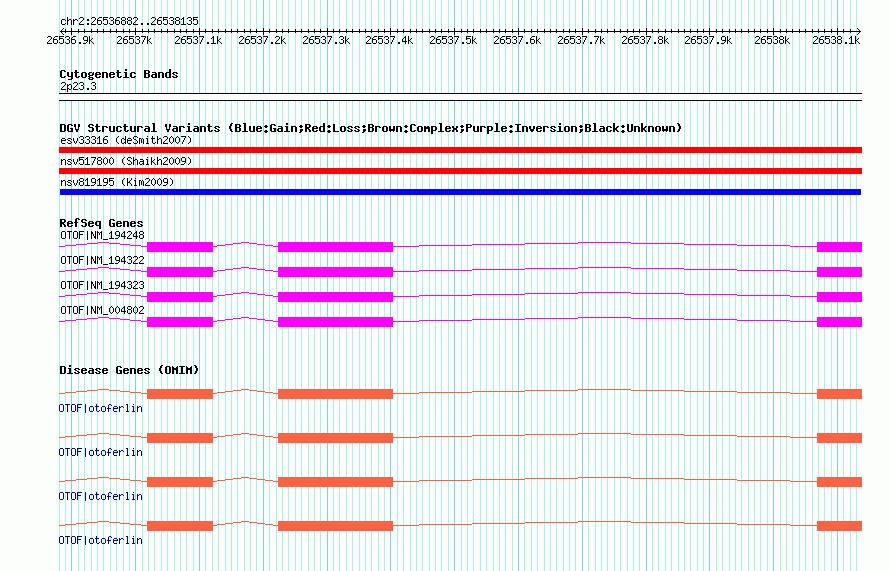Click the blue gain bar for nsv819195

(x=460, y=192)
